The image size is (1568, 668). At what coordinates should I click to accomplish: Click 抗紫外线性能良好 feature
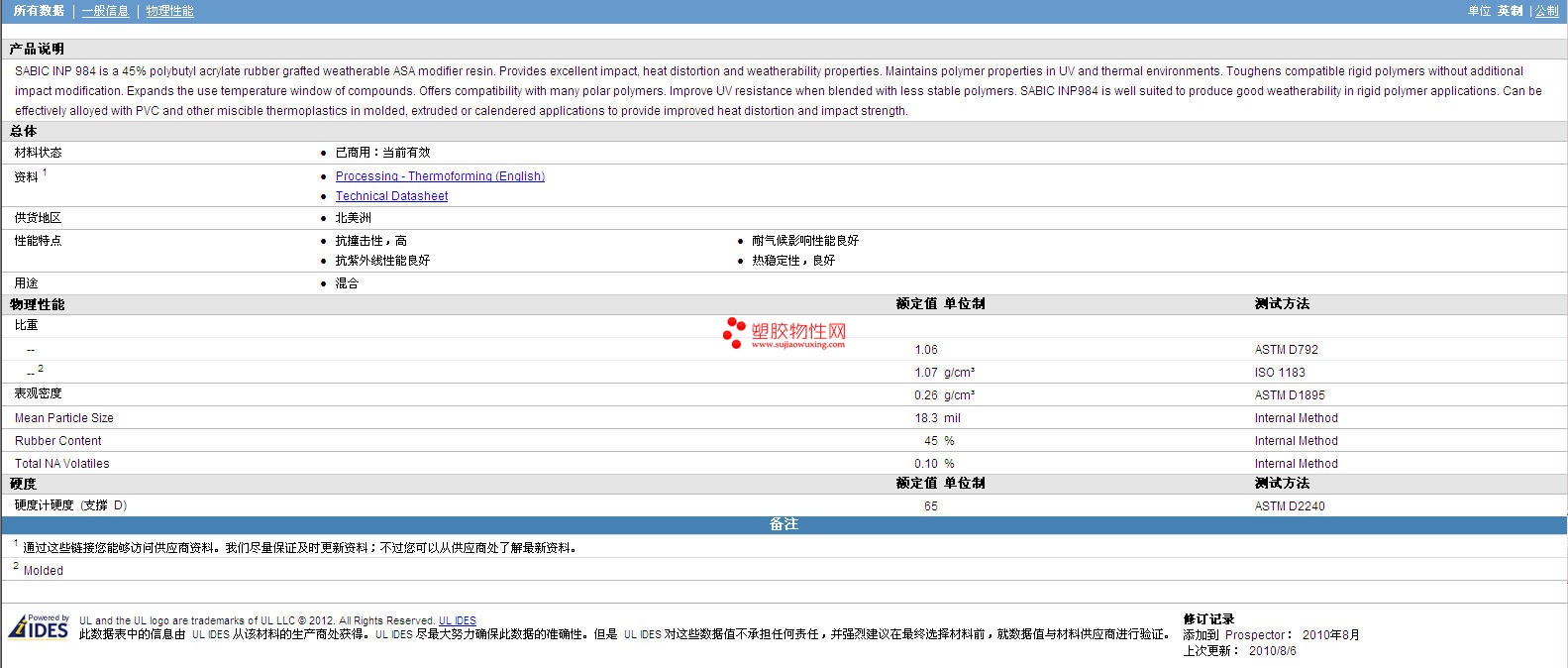(x=382, y=261)
